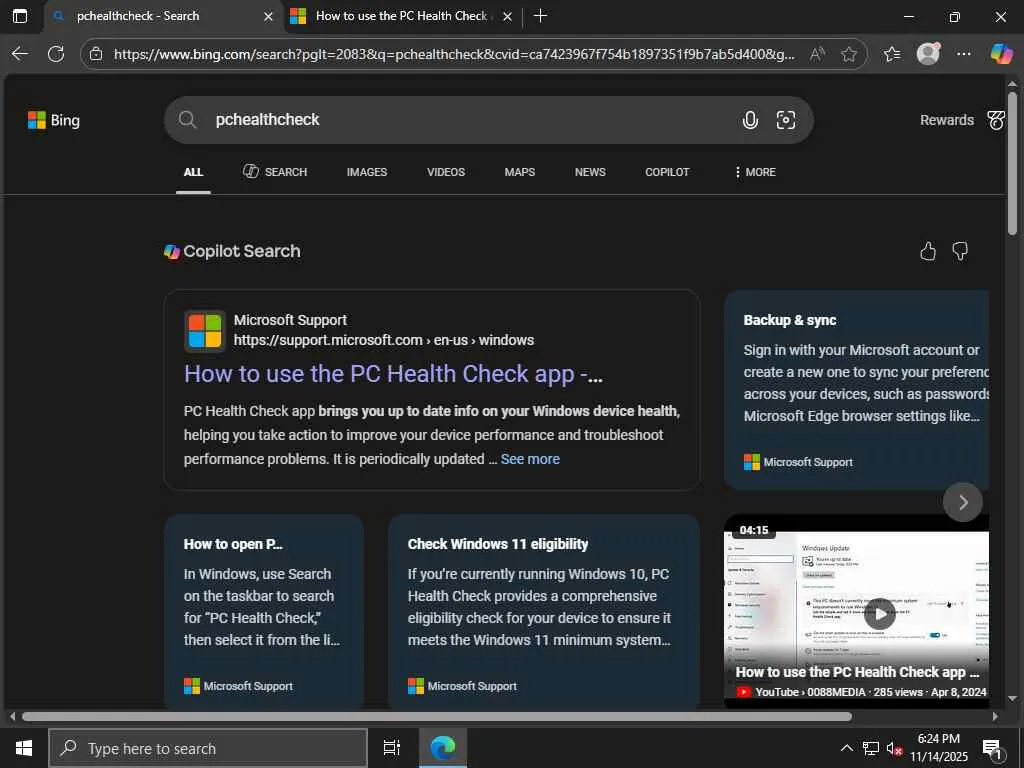Close the How to use the PC Health Check tab

pyautogui.click(x=507, y=16)
